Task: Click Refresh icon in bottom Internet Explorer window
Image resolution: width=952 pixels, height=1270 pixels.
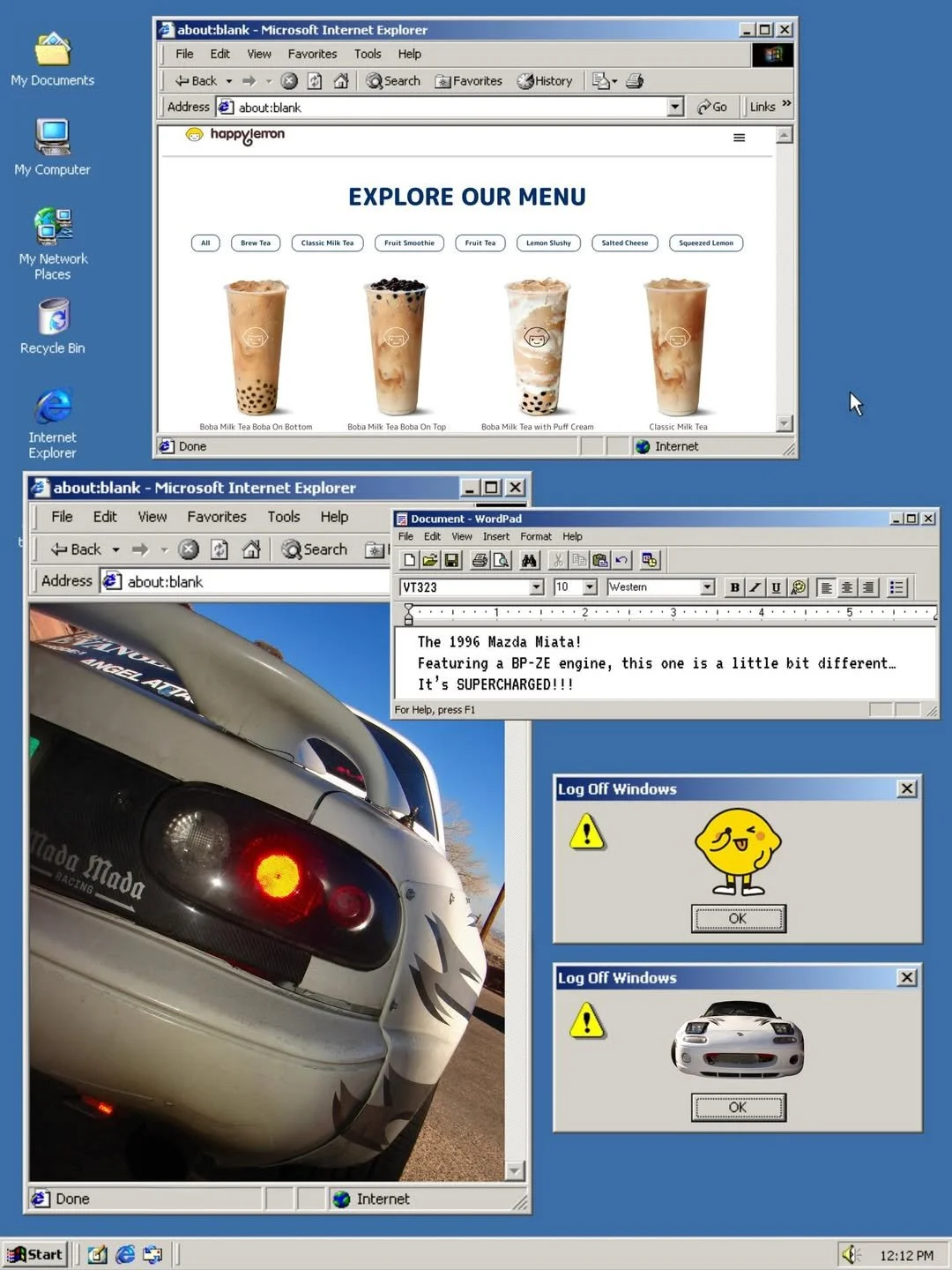Action: point(219,549)
